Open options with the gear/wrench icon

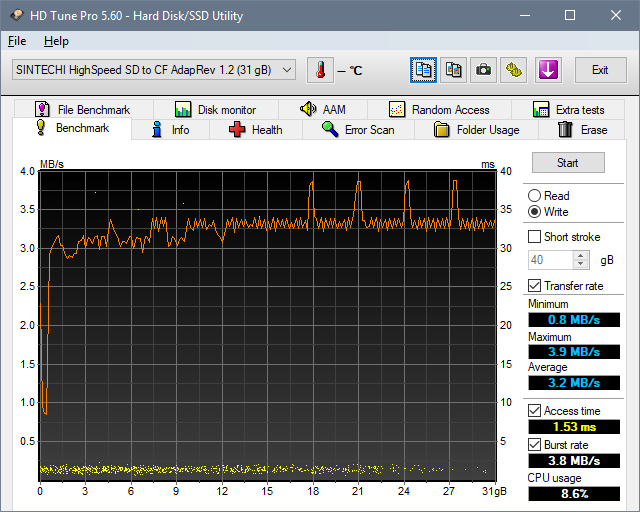pos(514,70)
